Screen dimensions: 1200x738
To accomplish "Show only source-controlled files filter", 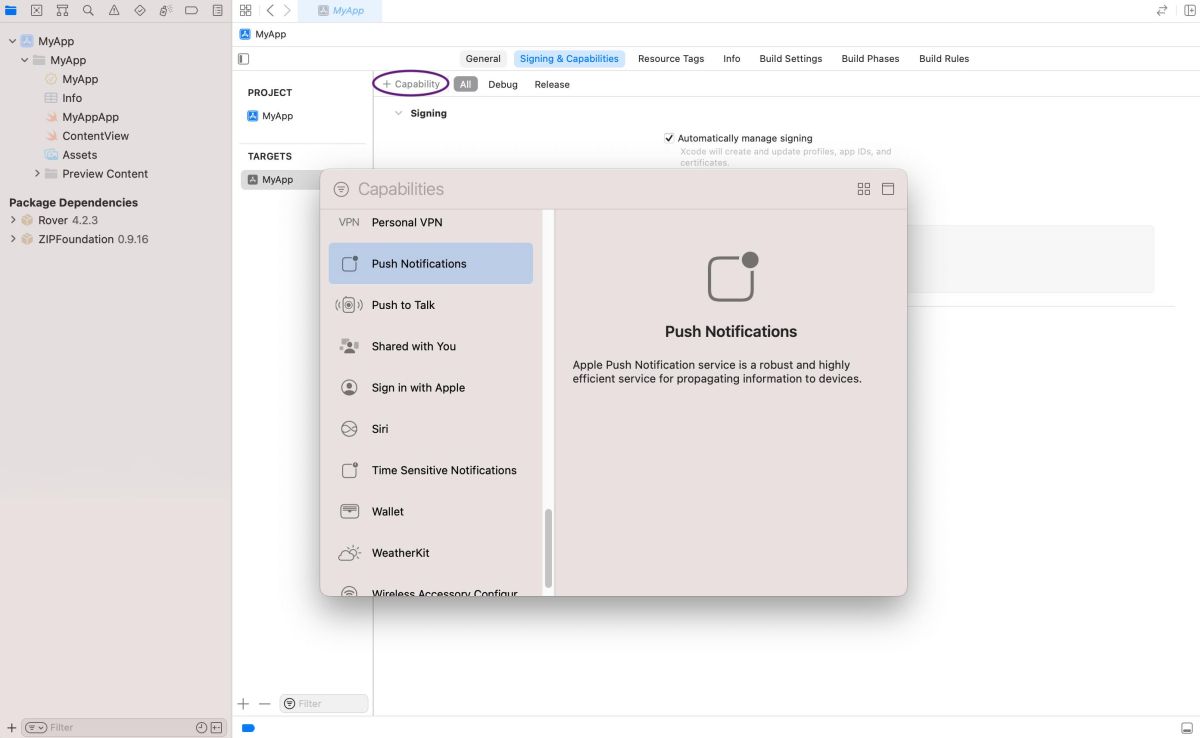I will click(217, 728).
